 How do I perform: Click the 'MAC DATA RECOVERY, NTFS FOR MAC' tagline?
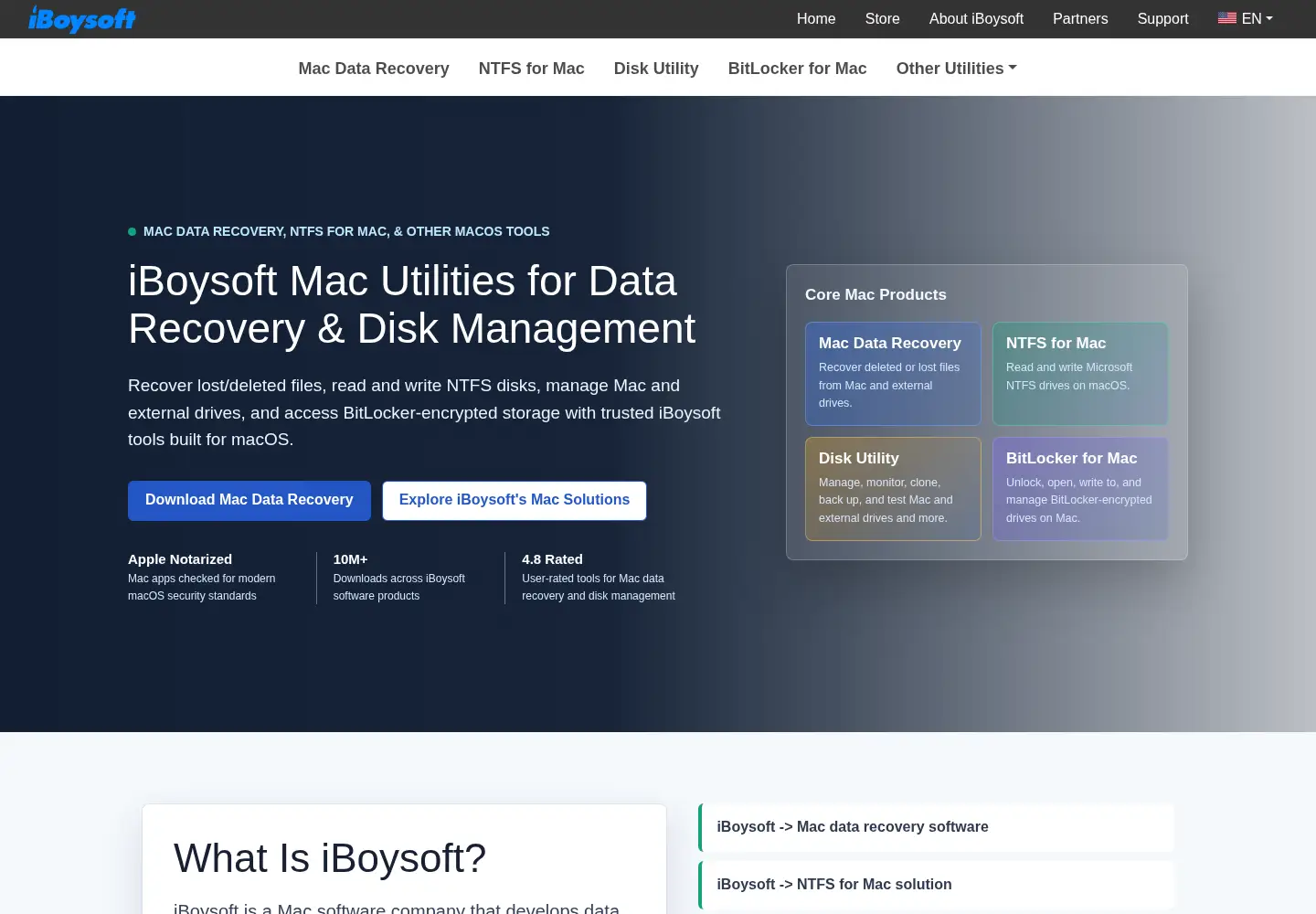346,231
